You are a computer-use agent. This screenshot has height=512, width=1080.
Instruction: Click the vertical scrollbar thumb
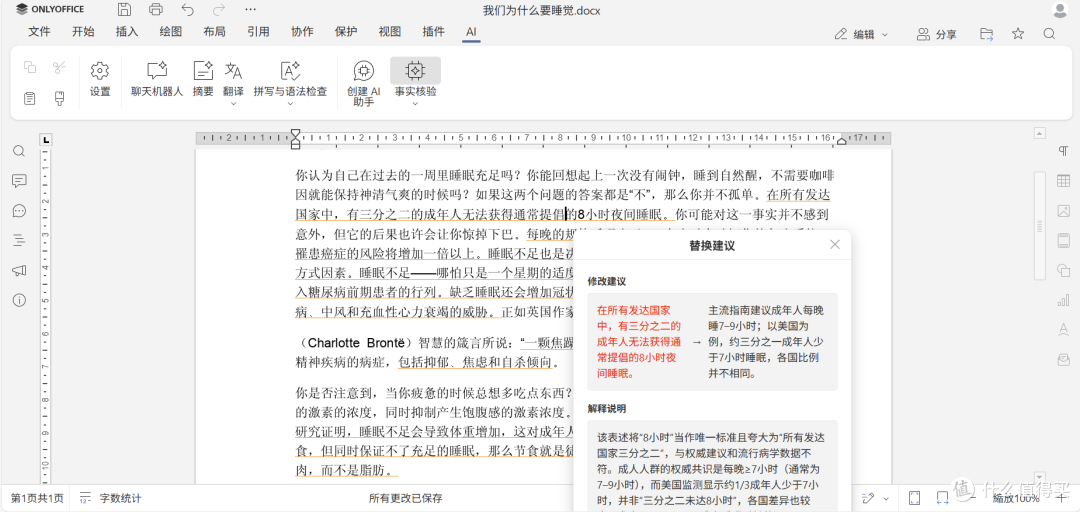tap(1040, 226)
